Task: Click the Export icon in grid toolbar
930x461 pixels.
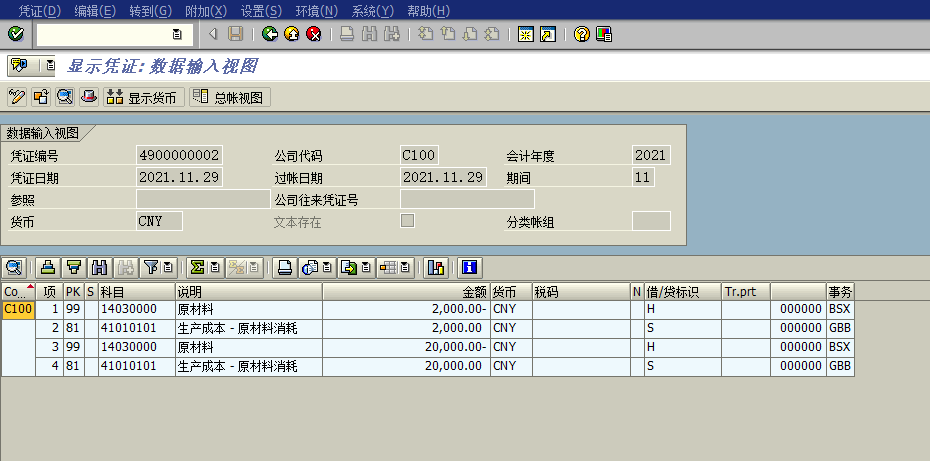Action: 349,268
